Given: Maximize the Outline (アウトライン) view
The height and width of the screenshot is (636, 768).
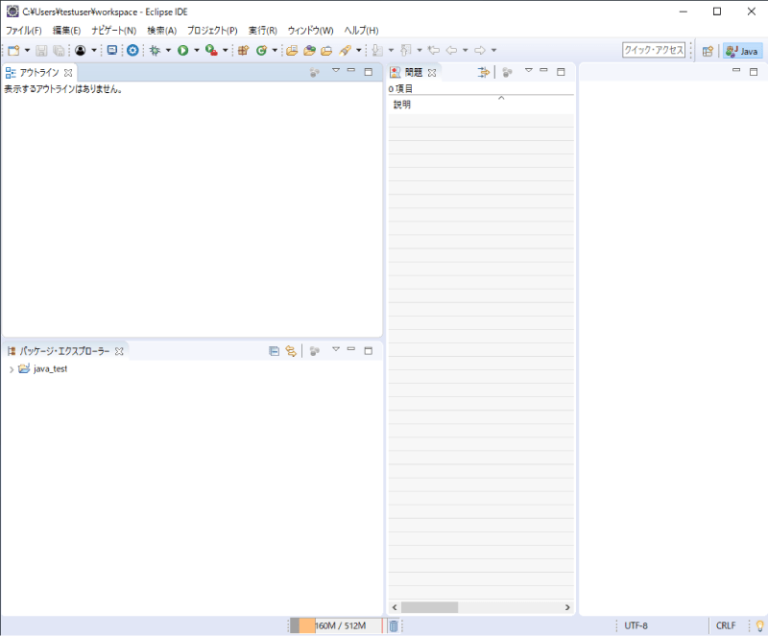Looking at the screenshot, I should pyautogui.click(x=368, y=72).
